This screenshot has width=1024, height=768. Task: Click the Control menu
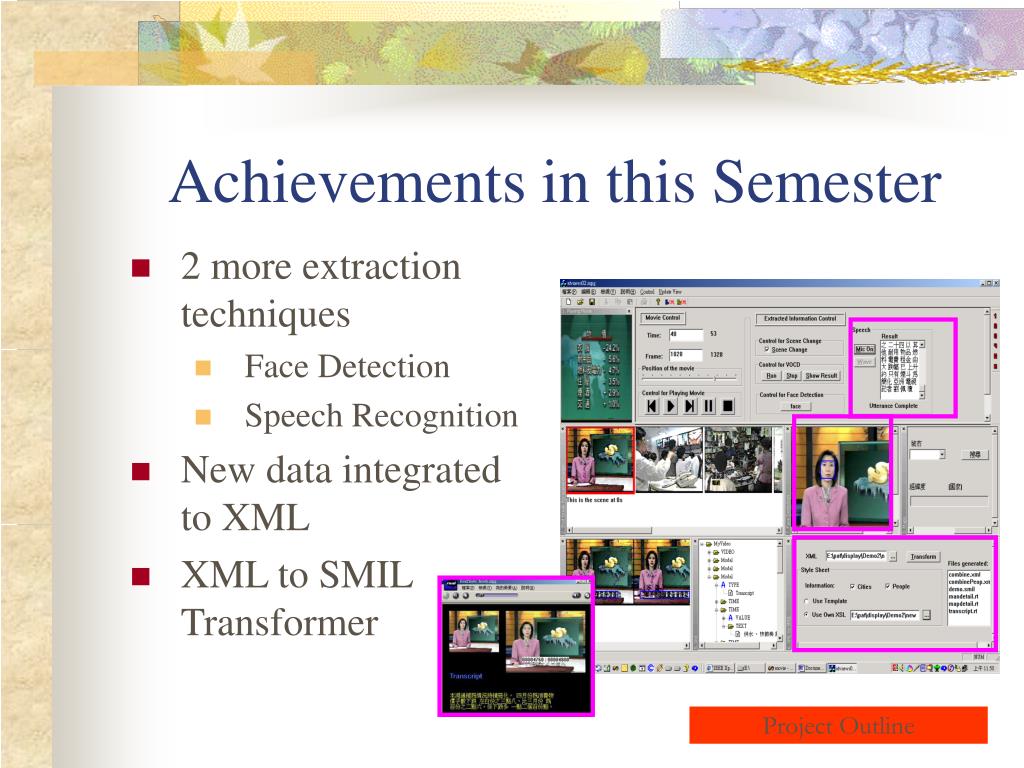tap(647, 292)
